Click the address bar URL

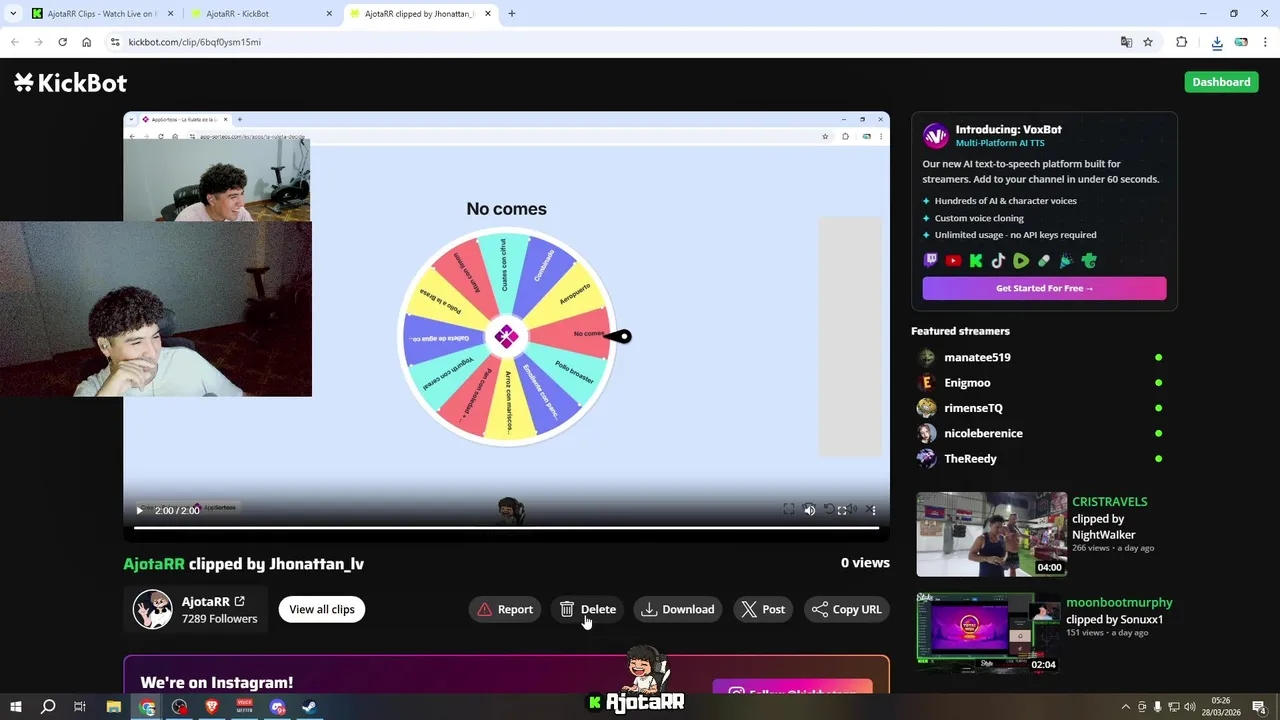click(194, 42)
